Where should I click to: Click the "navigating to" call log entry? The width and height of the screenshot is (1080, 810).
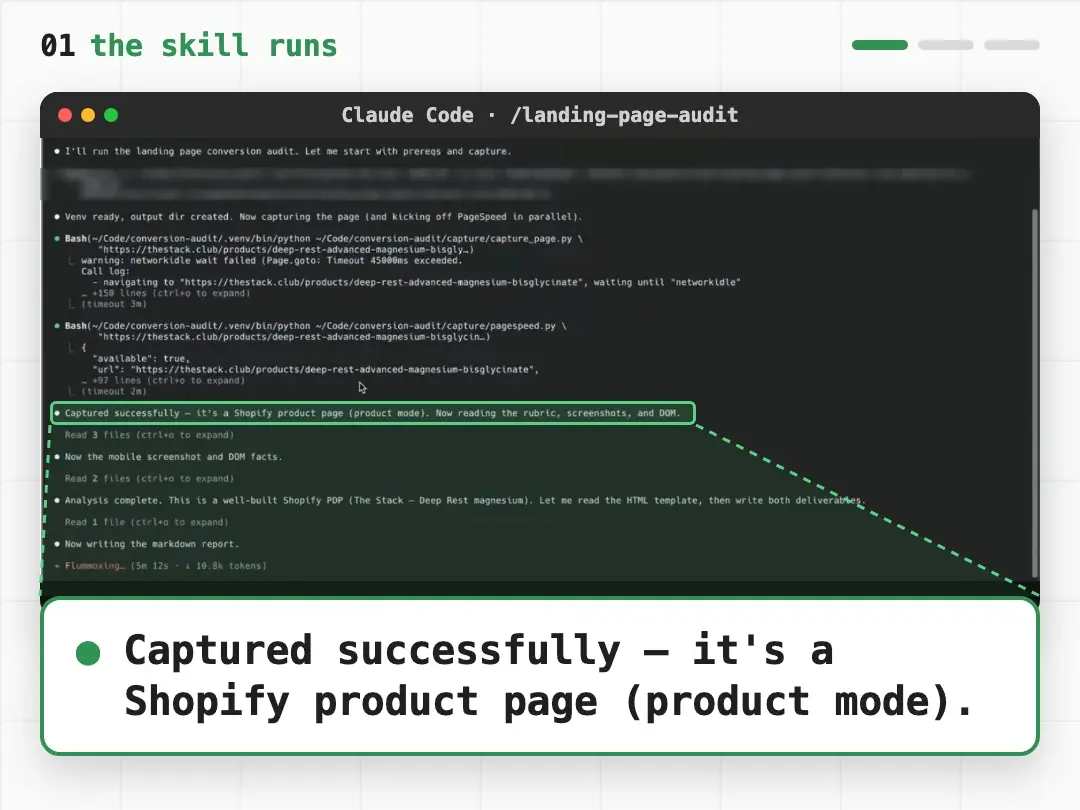click(x=416, y=282)
